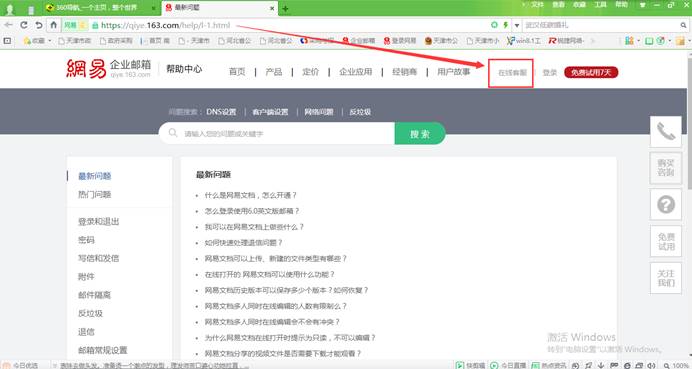Select 邮件隔离 category
The image size is (692, 369).
point(94,295)
